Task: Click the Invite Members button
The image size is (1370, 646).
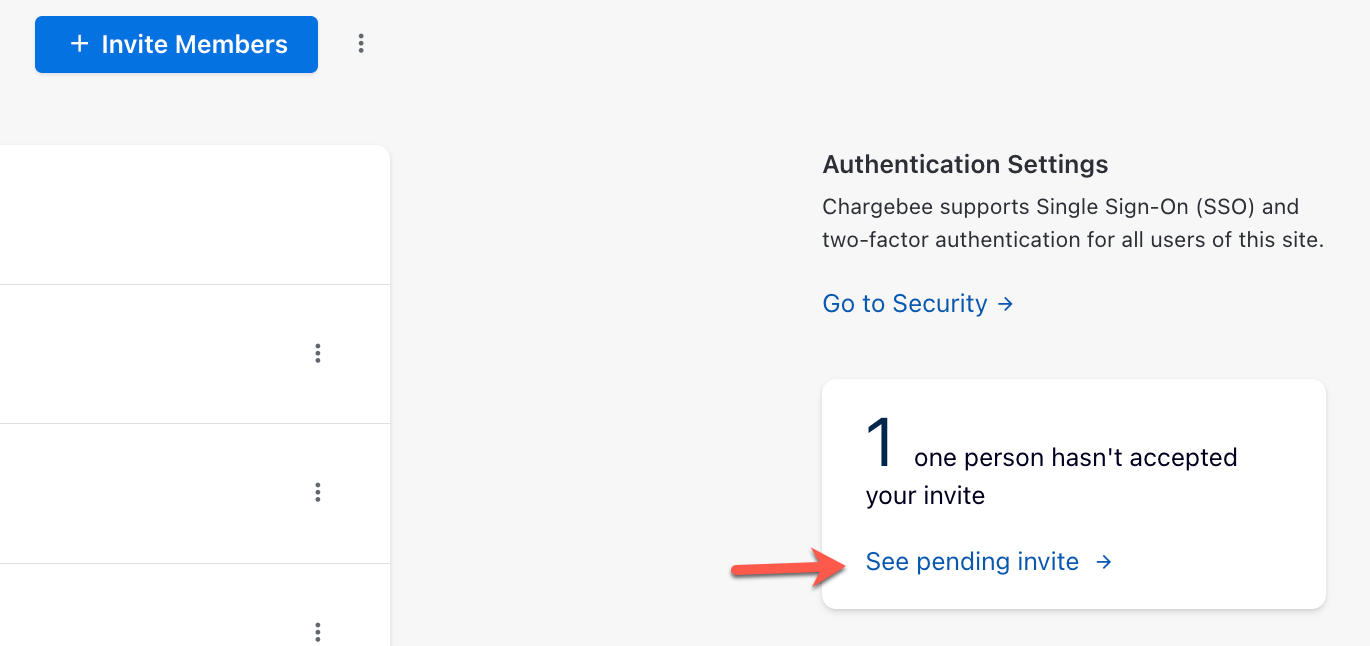Action: [x=176, y=44]
